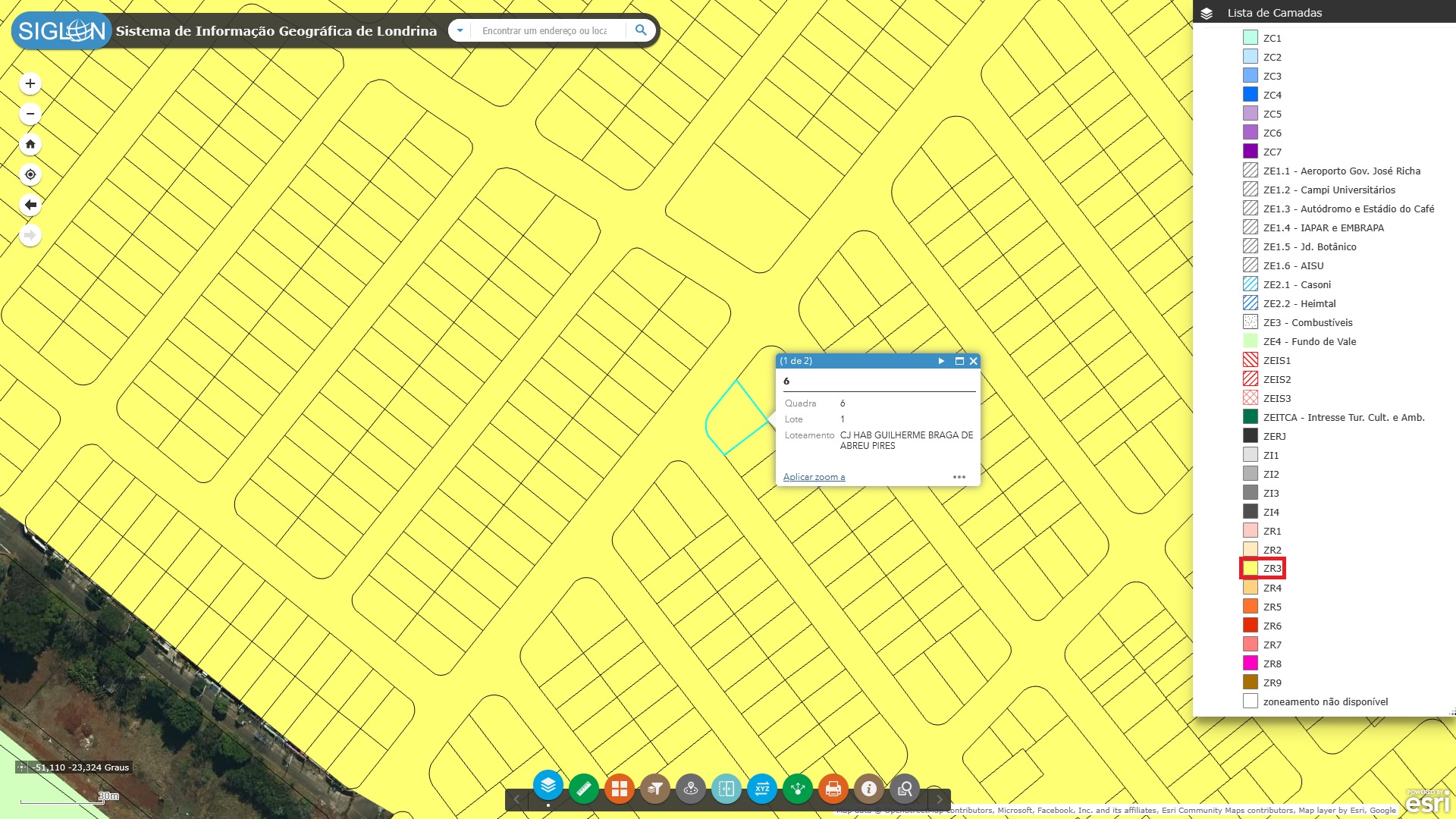The image size is (1456, 819).
Task: Show previous widgets in bottom toolbar
Action: coord(516,799)
